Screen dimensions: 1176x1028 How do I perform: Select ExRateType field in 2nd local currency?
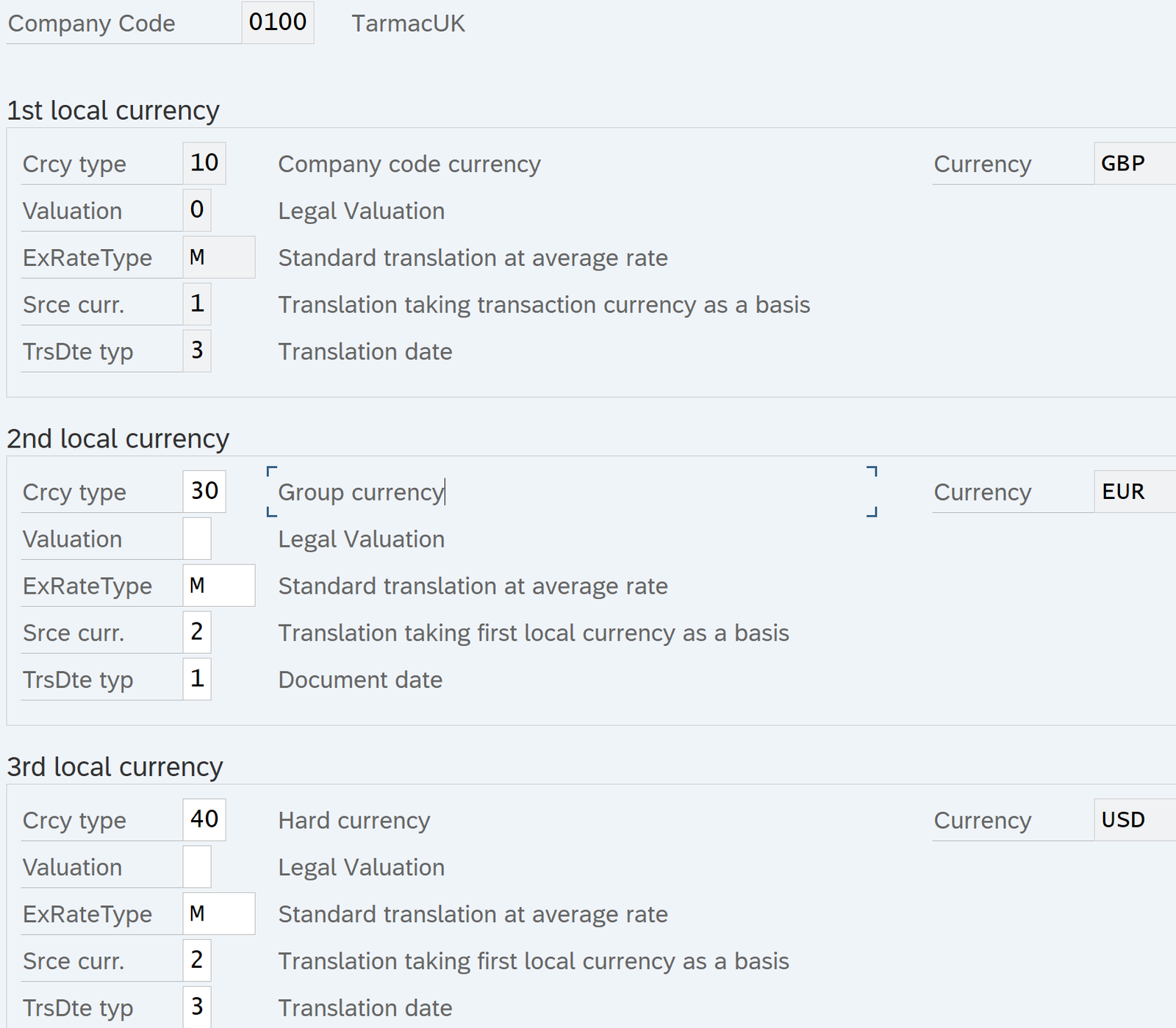(218, 586)
